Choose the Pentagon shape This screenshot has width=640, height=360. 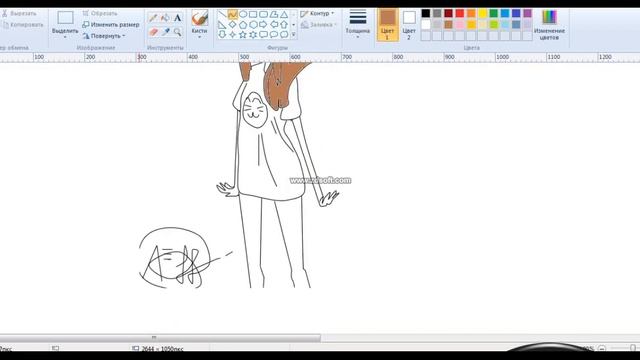(243, 24)
